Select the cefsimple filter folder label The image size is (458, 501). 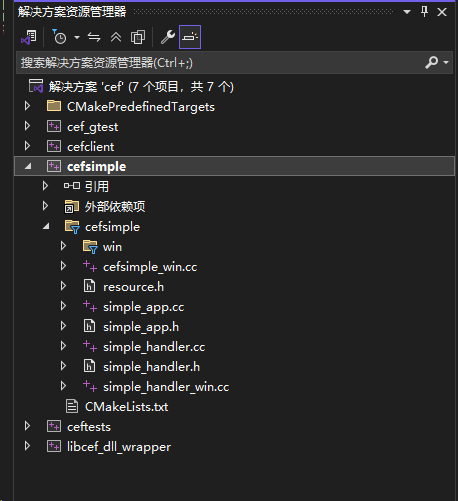pyautogui.click(x=112, y=227)
